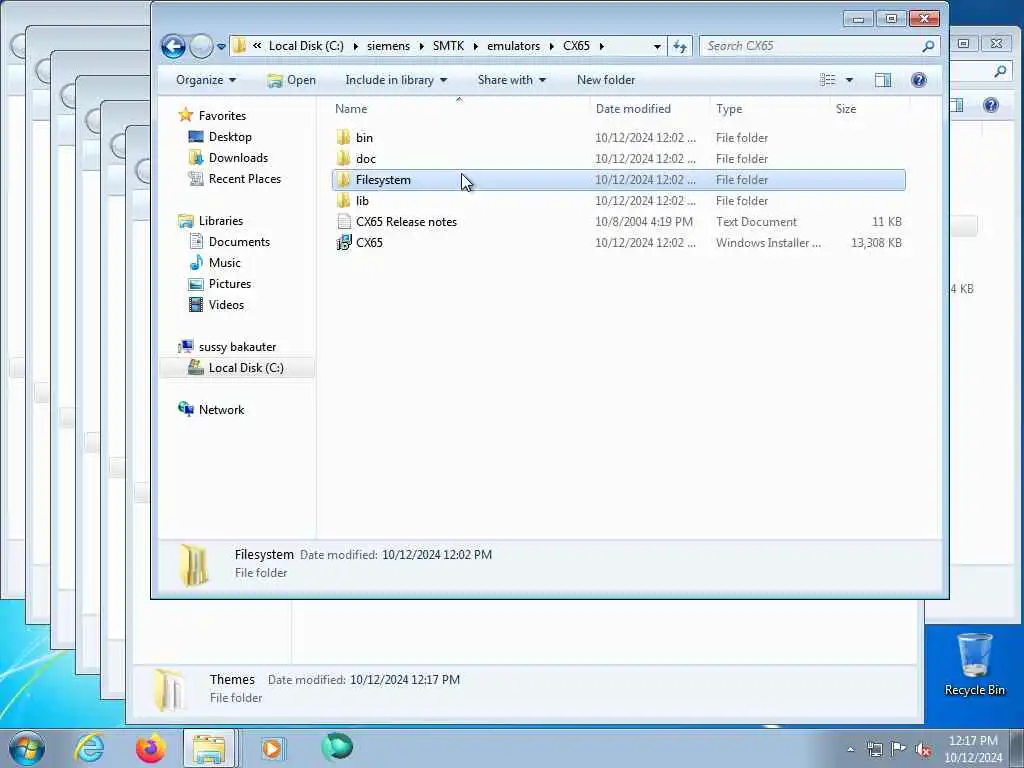Select the bin folder icon
Viewport: 1024px width, 768px height.
click(344, 137)
